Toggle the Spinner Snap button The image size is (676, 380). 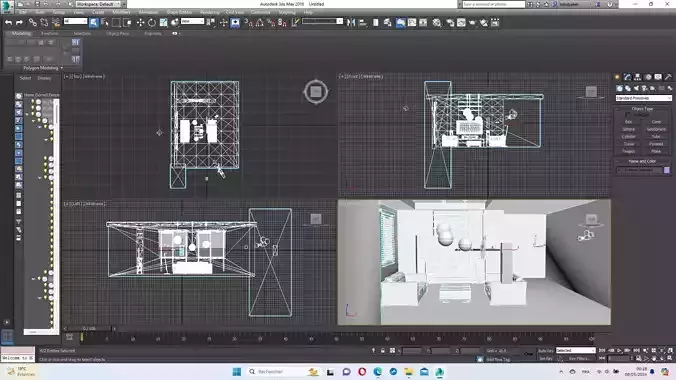282,22
